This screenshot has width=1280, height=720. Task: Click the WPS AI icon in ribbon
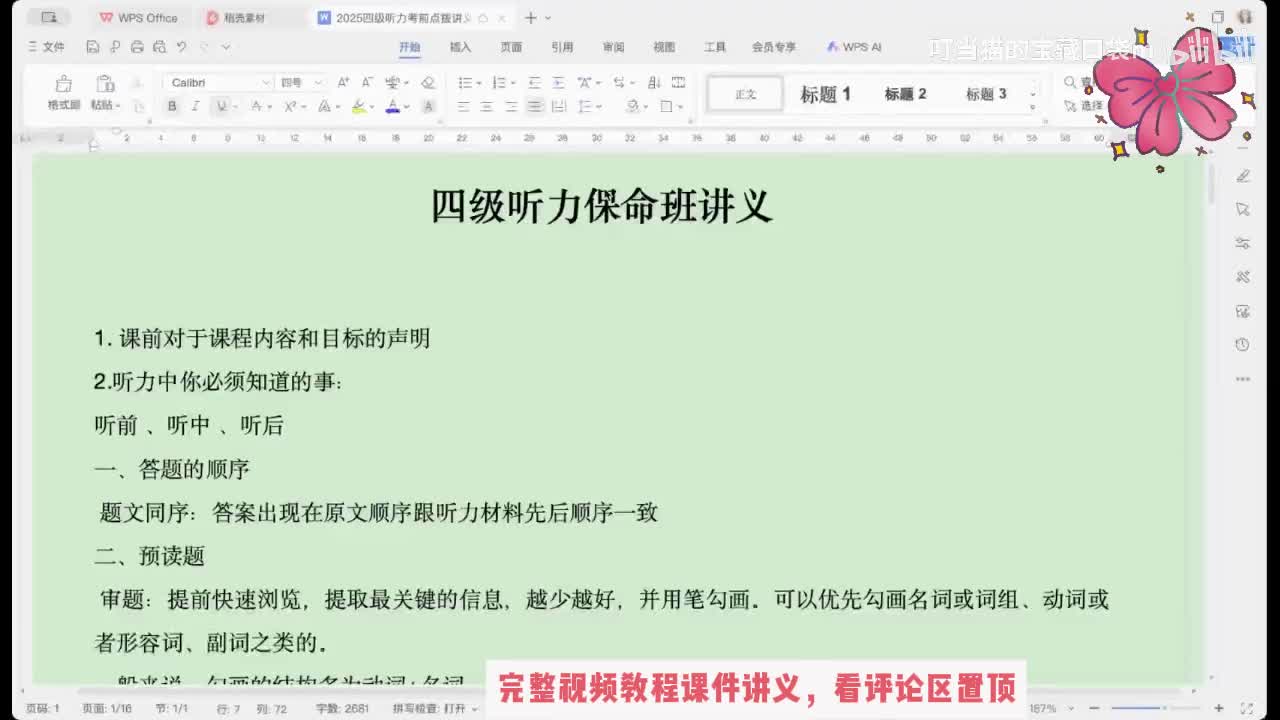pyautogui.click(x=833, y=47)
